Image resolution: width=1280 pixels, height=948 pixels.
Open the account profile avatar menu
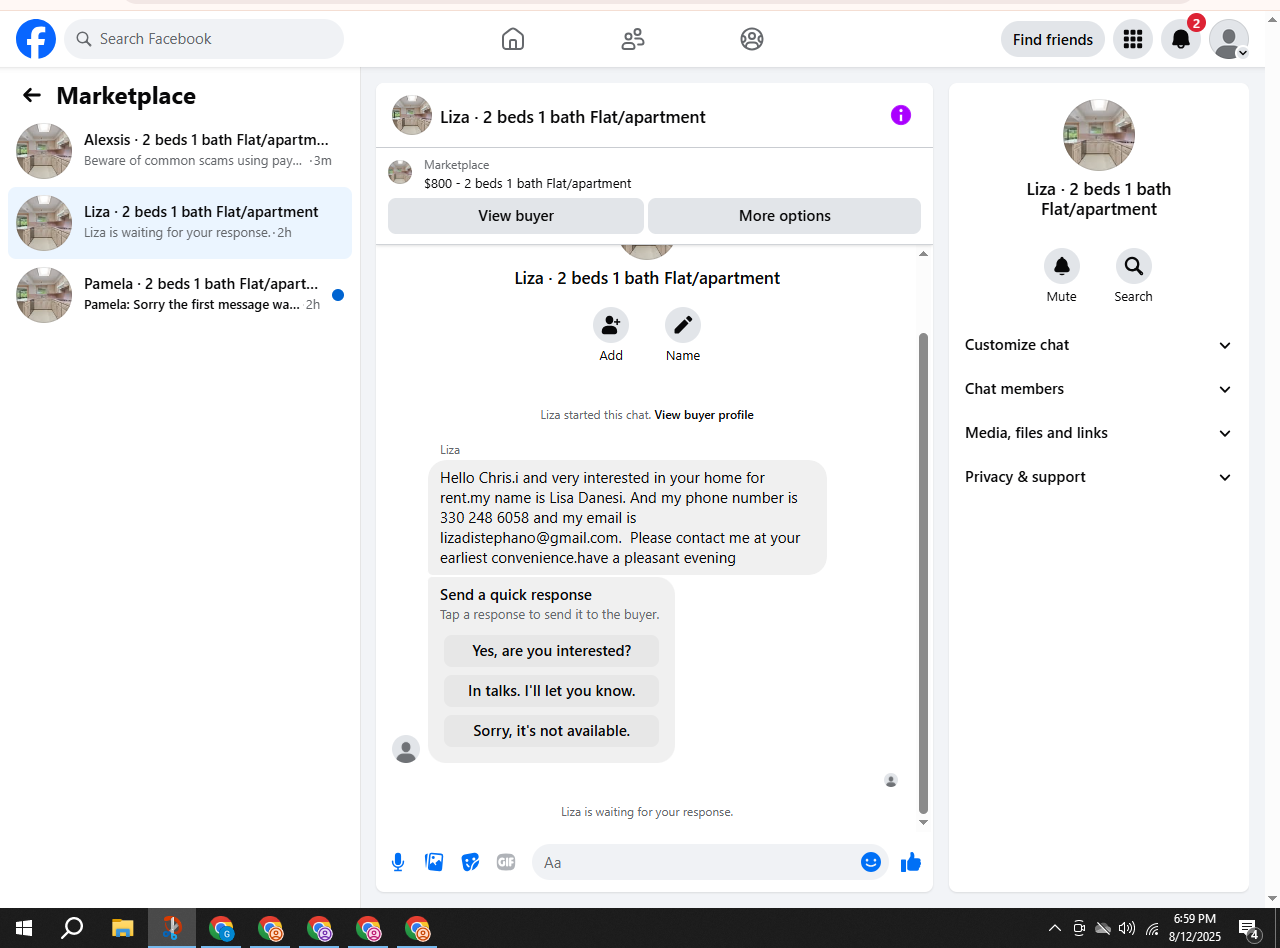click(1229, 39)
